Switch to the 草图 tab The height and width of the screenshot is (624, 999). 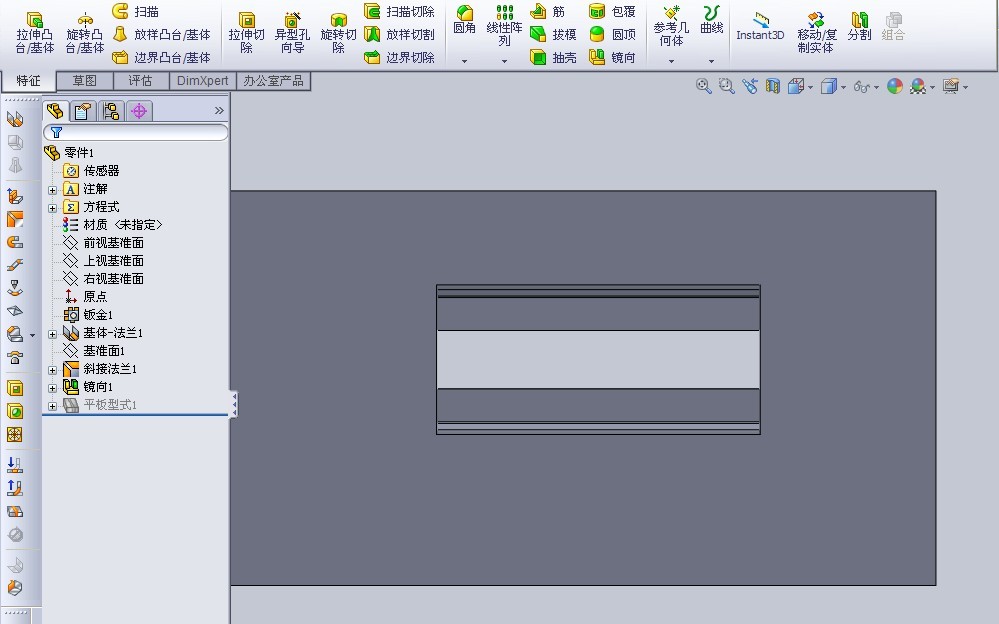tap(85, 81)
